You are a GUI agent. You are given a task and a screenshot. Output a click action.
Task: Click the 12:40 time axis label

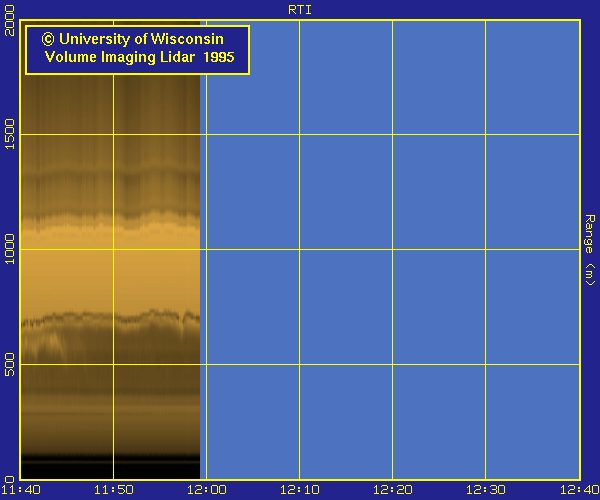(579, 490)
